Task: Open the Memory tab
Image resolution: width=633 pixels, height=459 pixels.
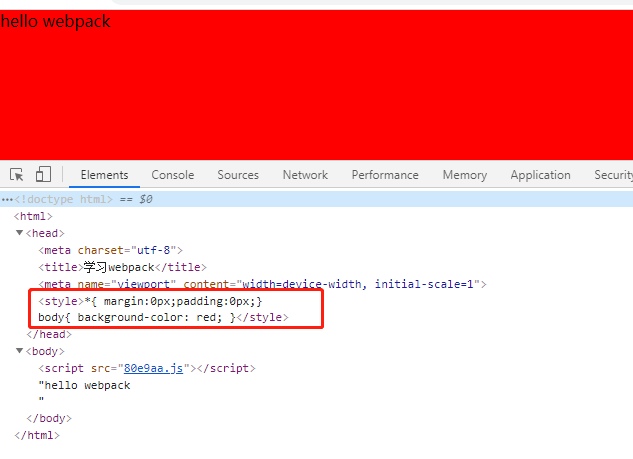Action: 464,175
